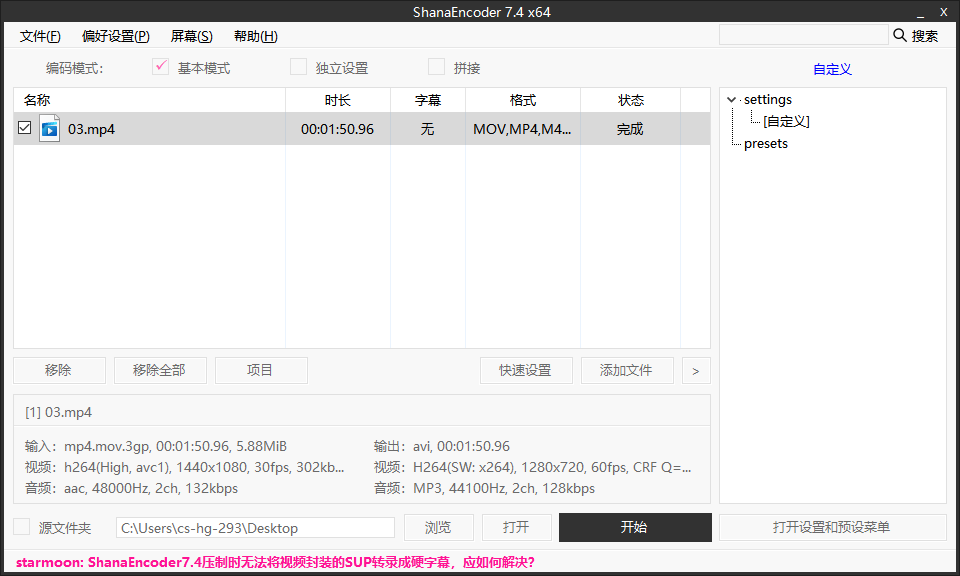Click the output audio MP3, 44100Hz line

click(x=484, y=488)
